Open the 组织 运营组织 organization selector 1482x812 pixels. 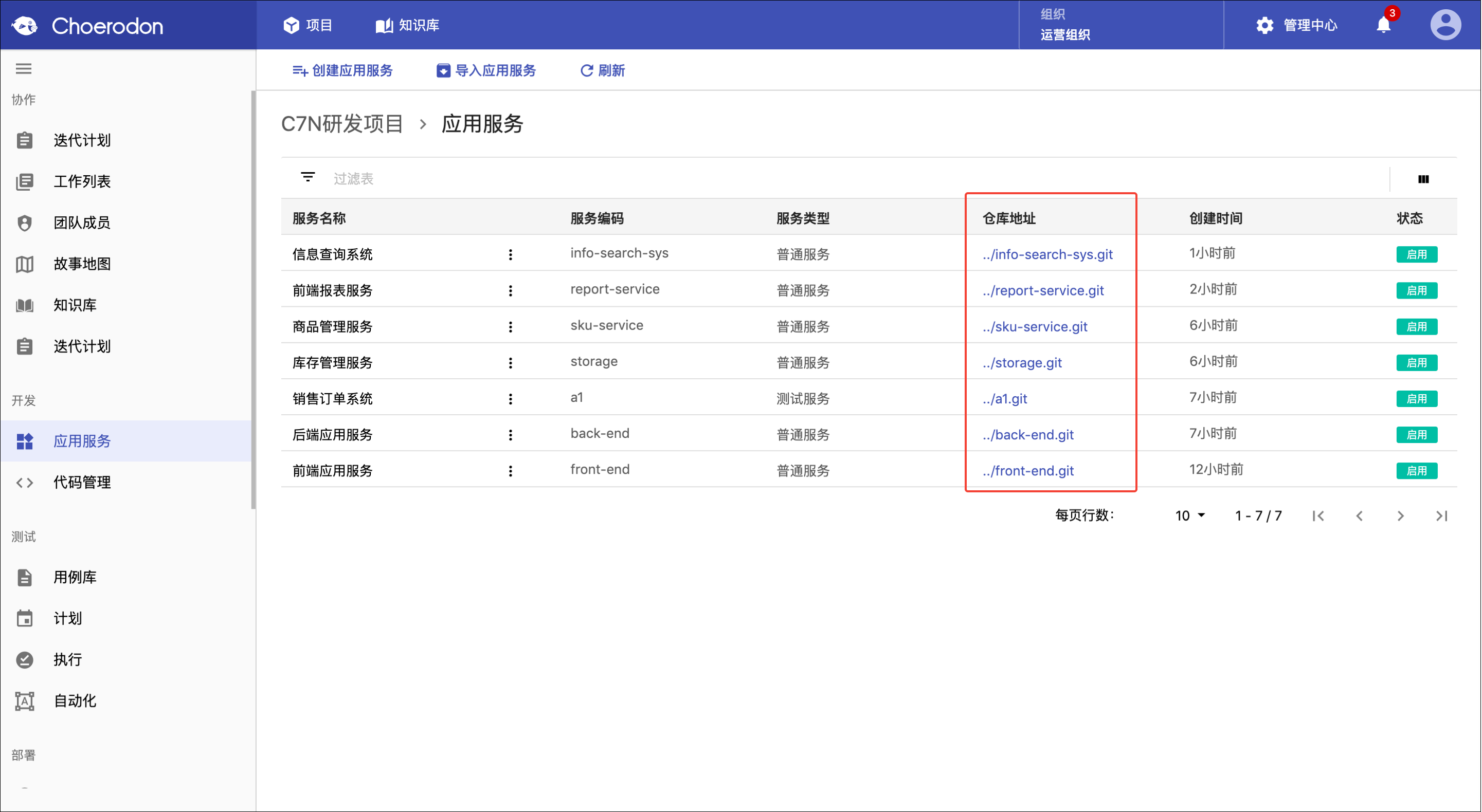1120,25
